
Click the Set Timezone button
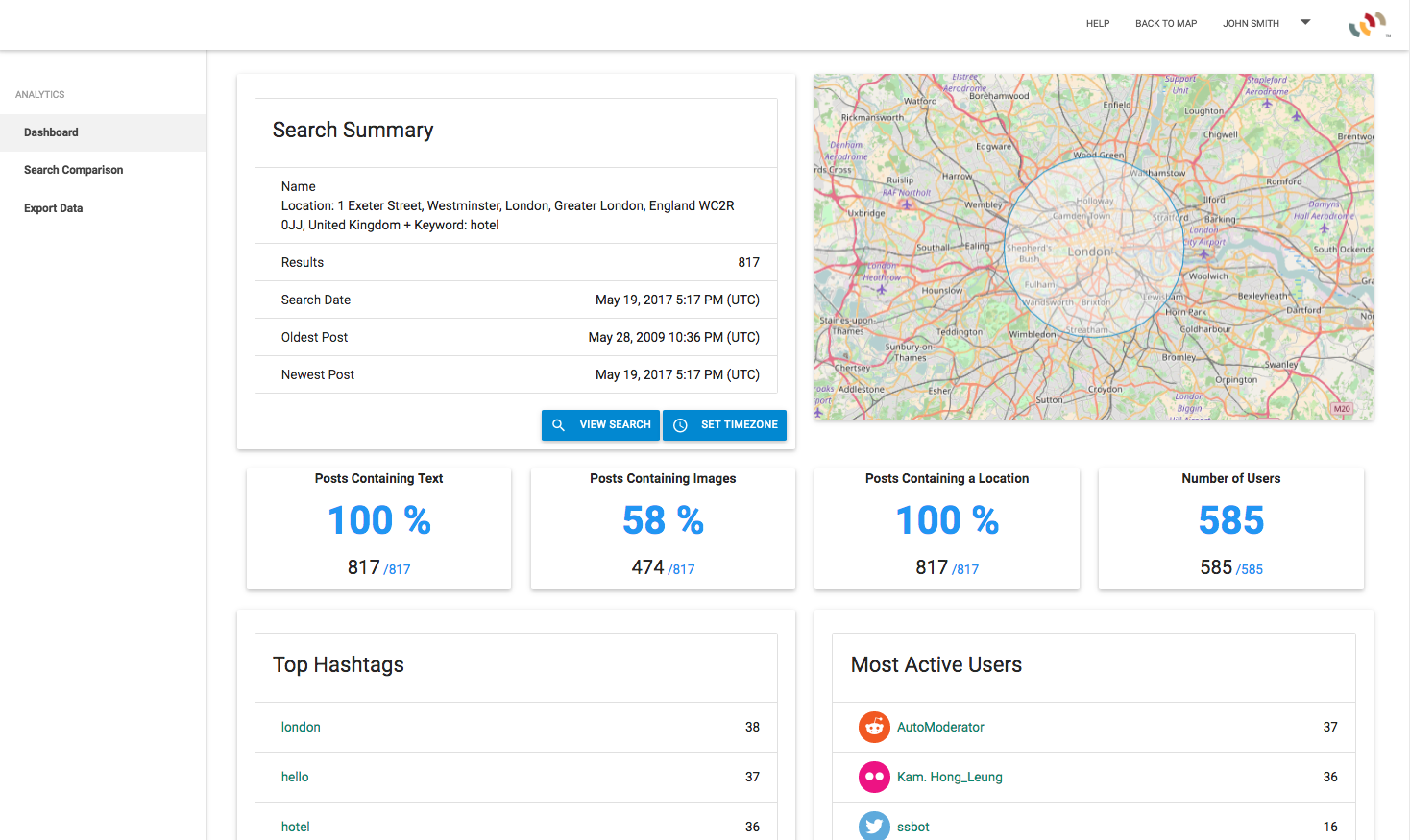pos(724,425)
